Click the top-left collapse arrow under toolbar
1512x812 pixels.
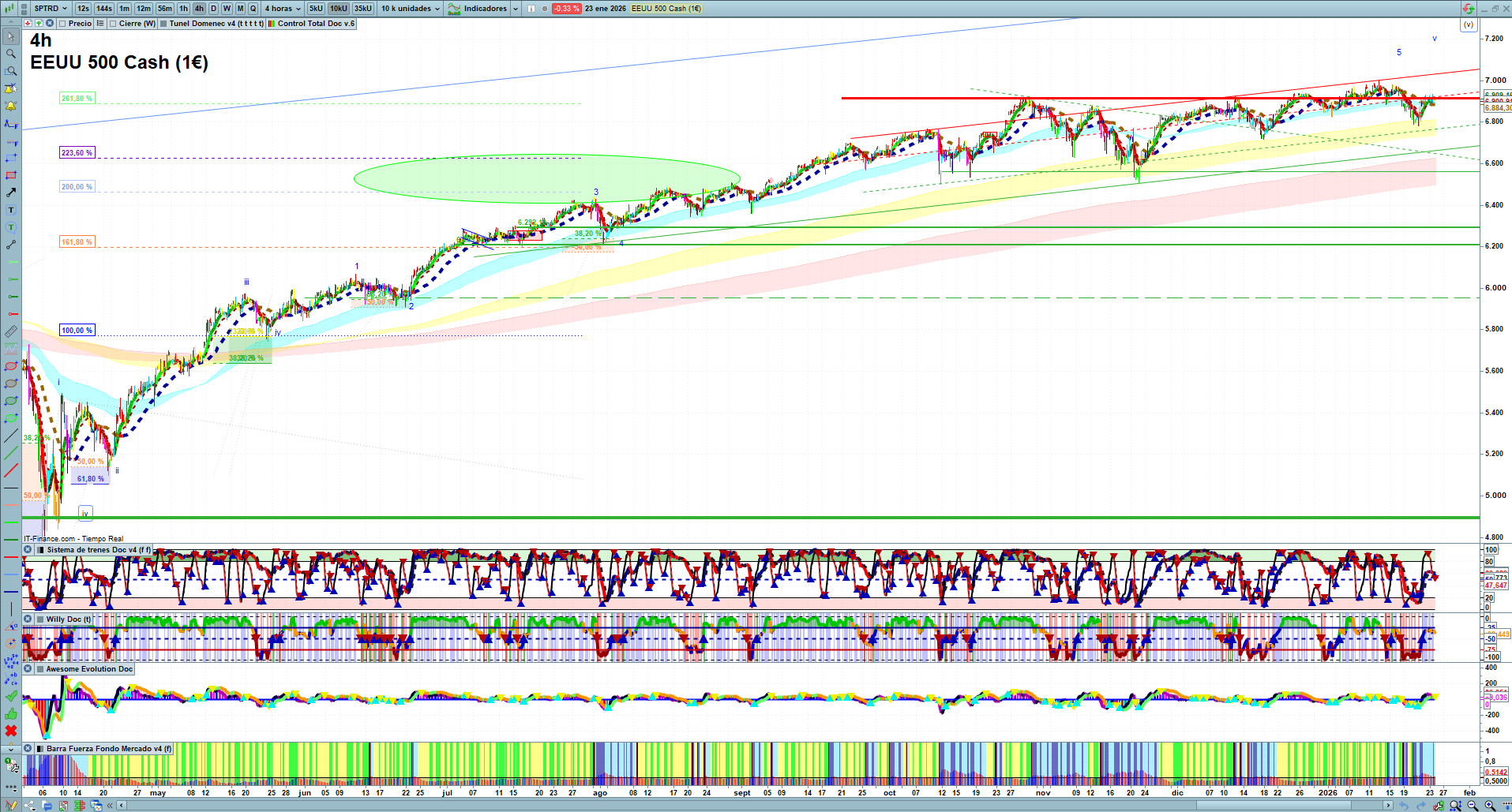[11, 24]
